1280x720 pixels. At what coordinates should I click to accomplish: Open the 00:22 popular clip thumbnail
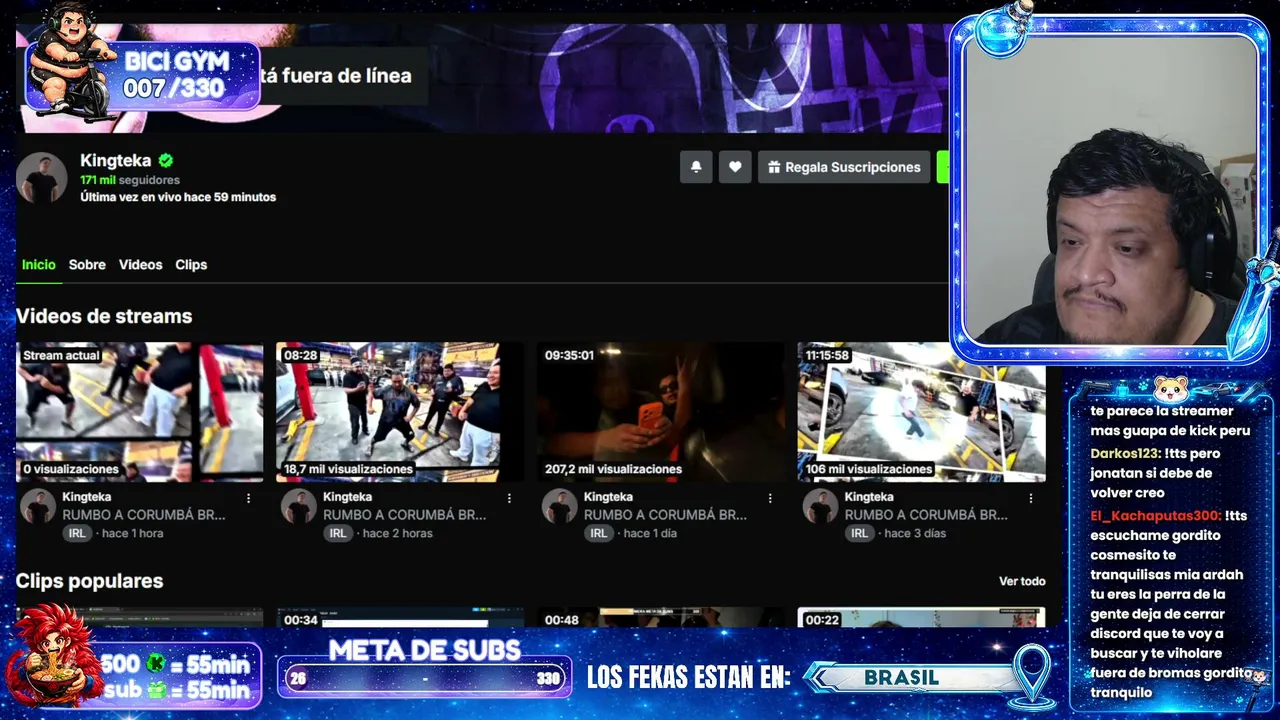click(x=921, y=618)
